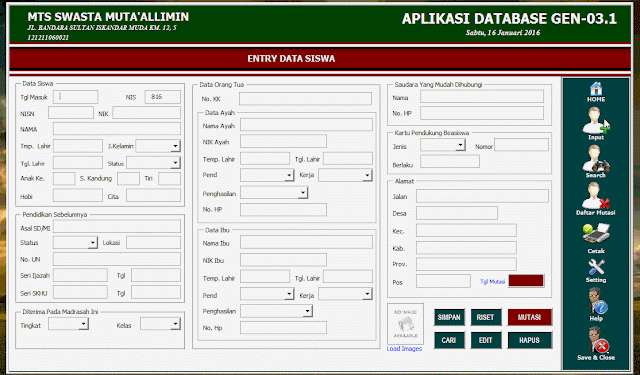Click the Data Ibu No. Hp field
Screen dimensions: 640x375
283,327
